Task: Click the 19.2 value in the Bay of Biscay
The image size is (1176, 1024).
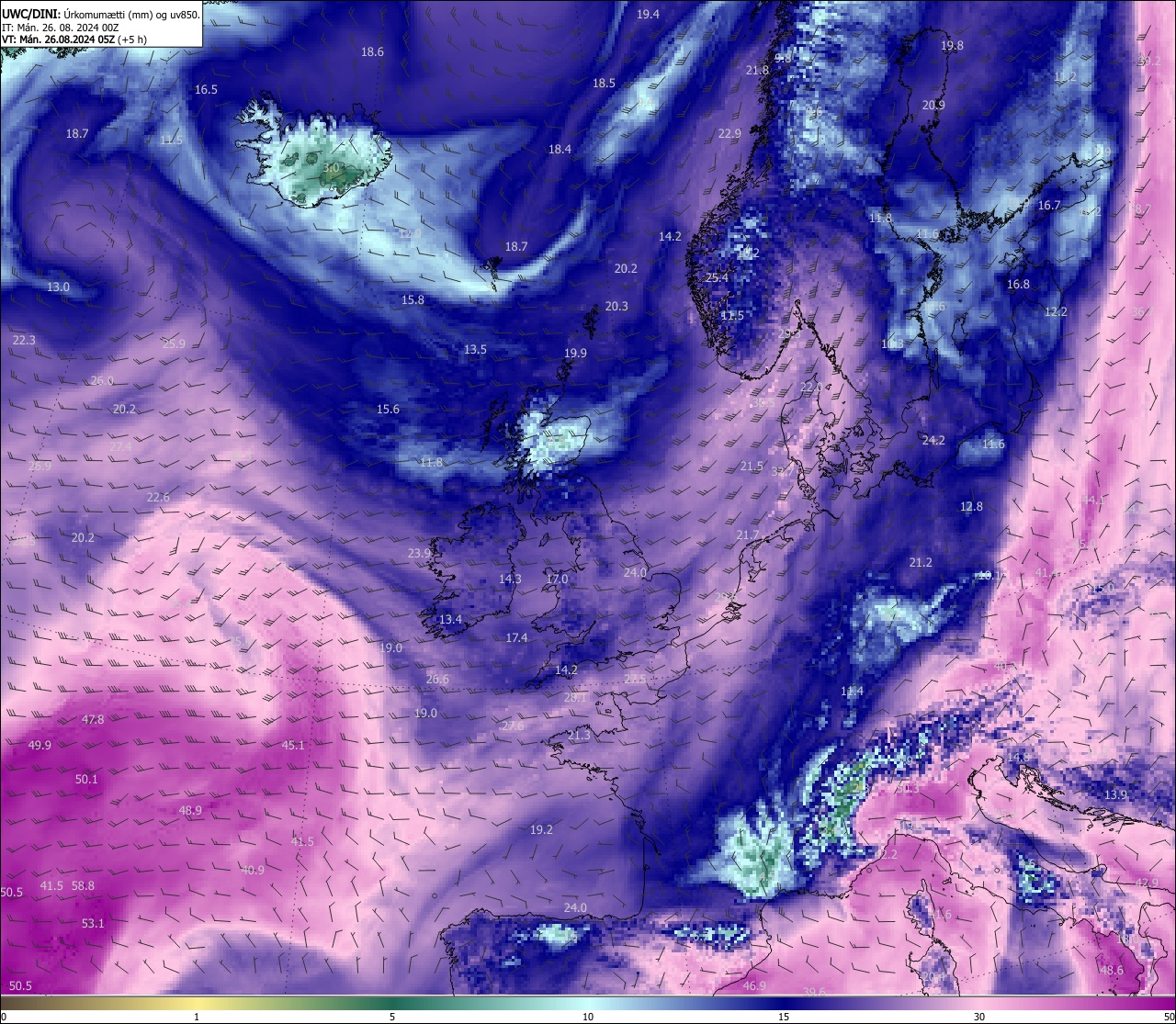Action: (x=542, y=830)
